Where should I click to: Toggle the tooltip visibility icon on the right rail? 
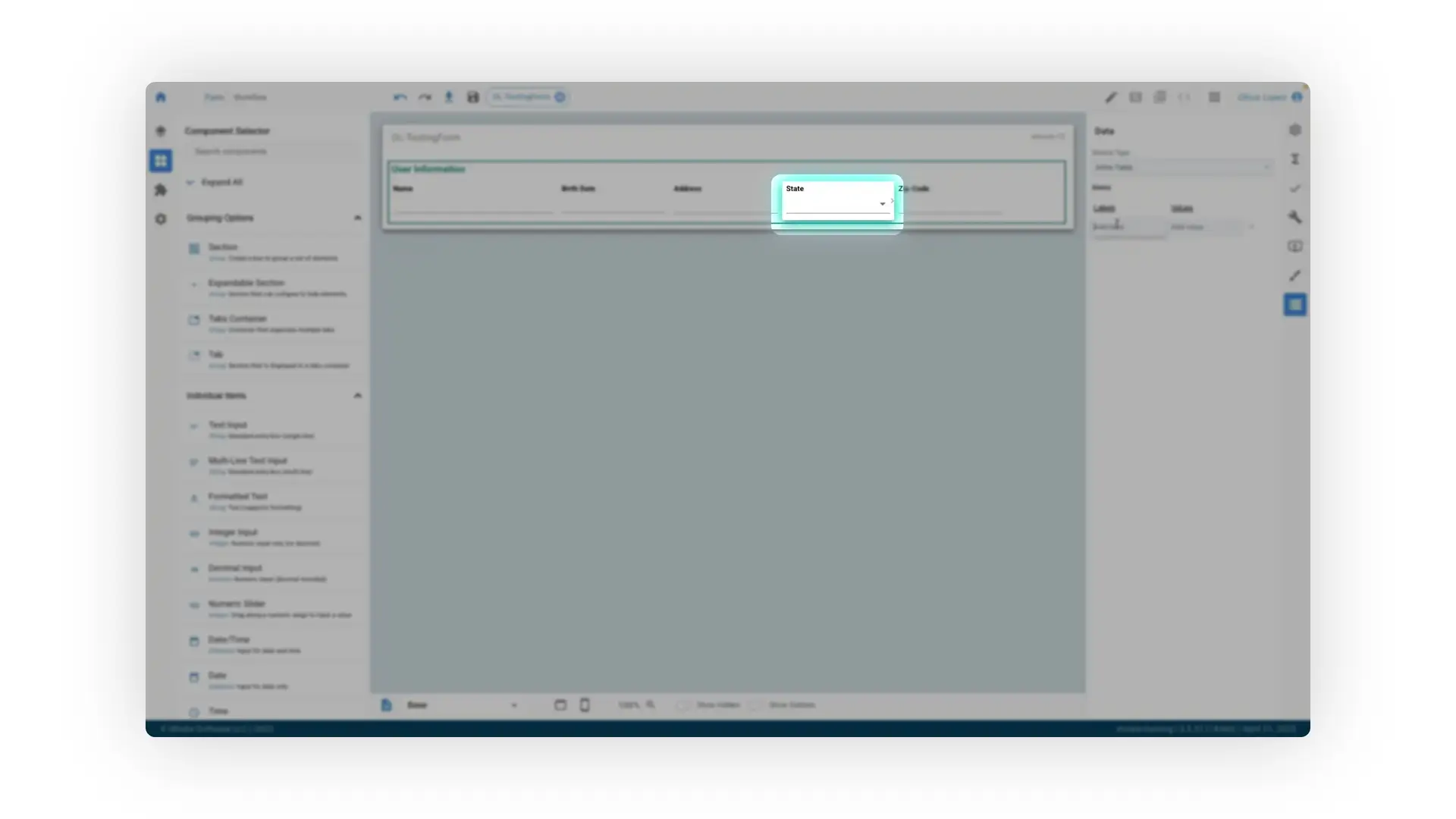1295,246
